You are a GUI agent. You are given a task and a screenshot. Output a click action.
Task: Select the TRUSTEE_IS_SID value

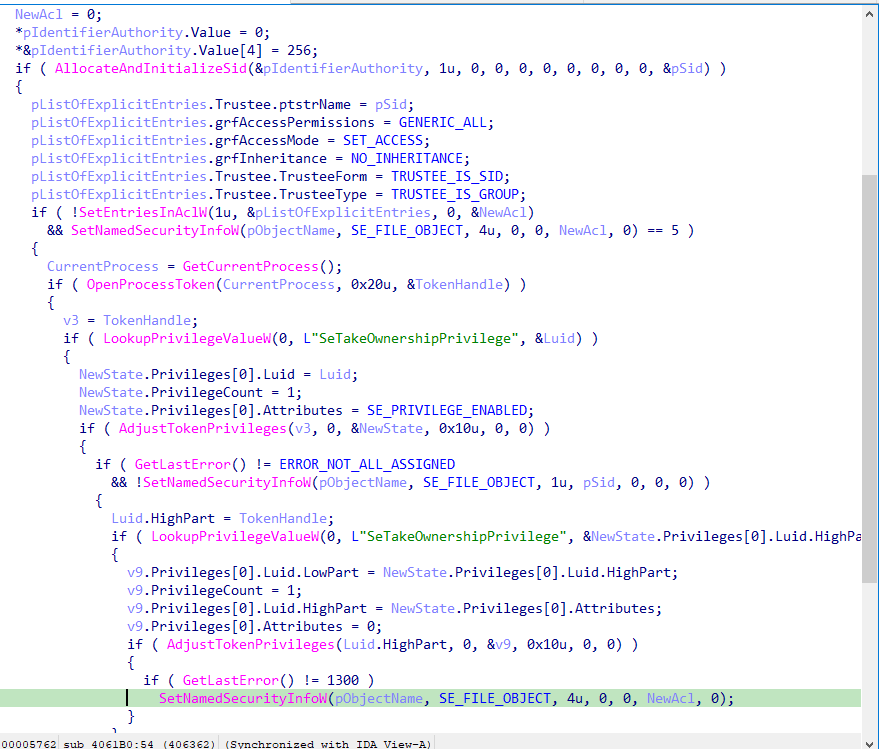click(x=434, y=177)
